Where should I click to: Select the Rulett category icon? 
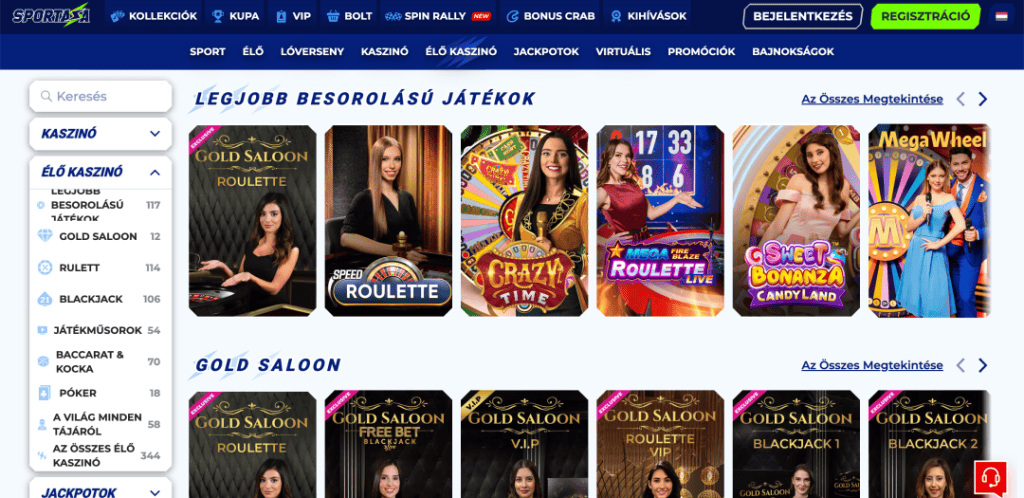point(45,268)
